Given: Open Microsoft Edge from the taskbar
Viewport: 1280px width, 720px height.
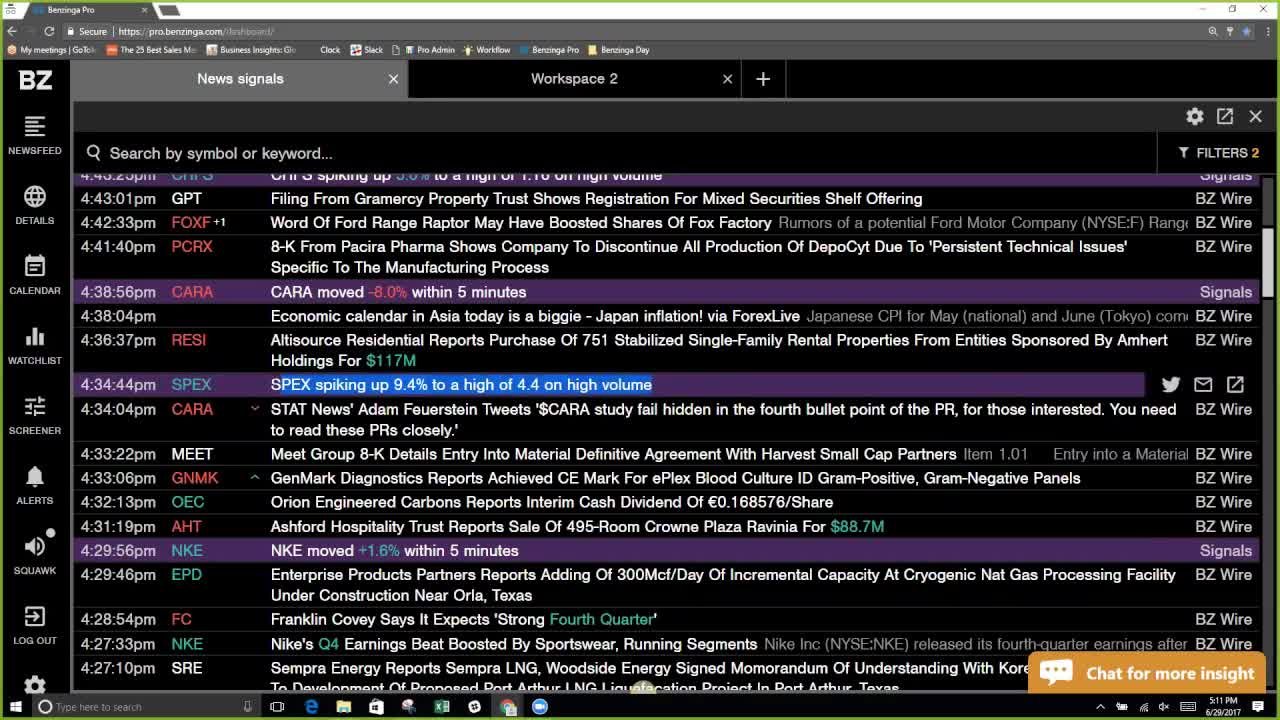Looking at the screenshot, I should coord(311,707).
